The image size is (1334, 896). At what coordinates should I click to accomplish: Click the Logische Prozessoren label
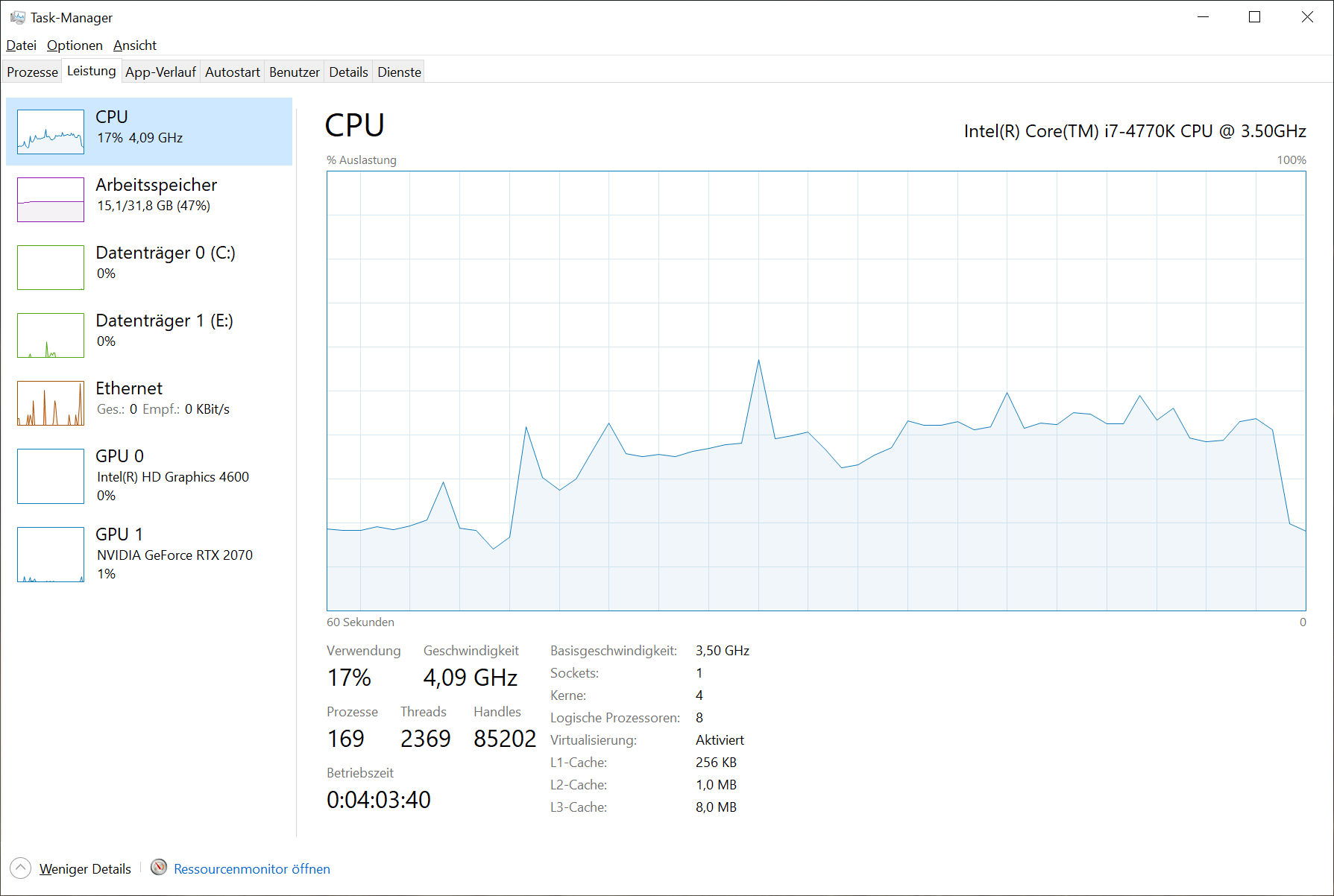pos(615,718)
